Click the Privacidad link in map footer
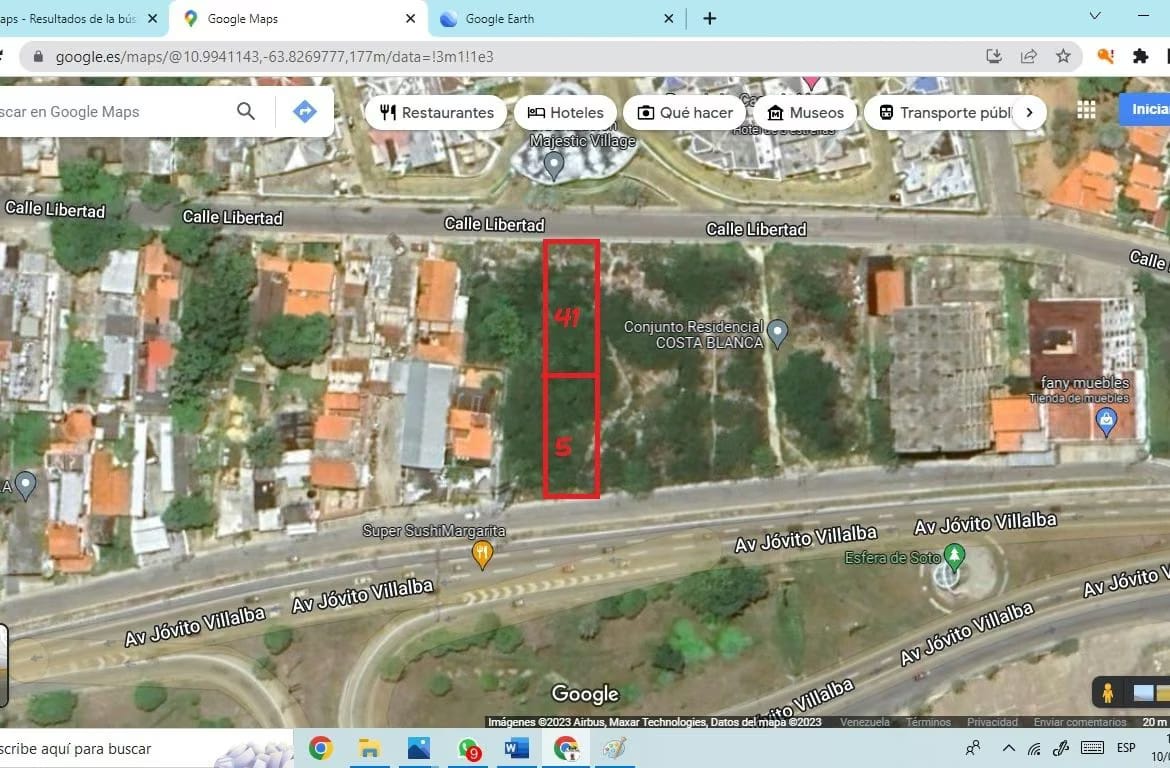Viewport: 1170px width, 768px height. [x=992, y=722]
